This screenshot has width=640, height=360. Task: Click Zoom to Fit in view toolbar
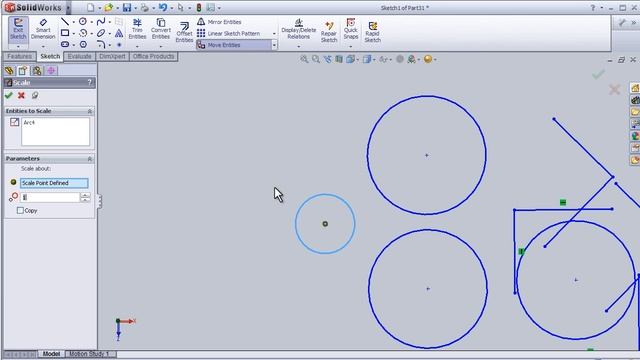(x=304, y=59)
